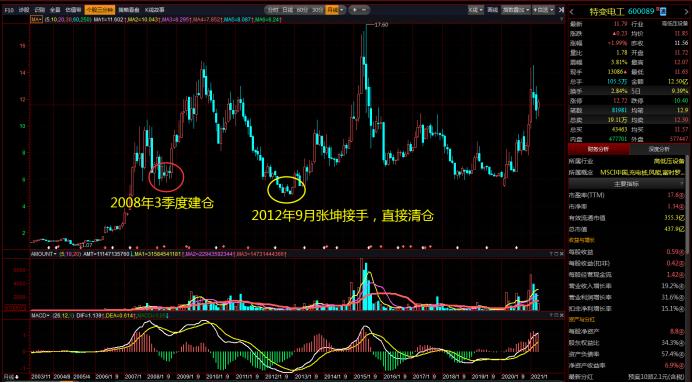Screen dimensions: 692x383
Task: Switch to the 财务分析 tab
Action: tap(598, 149)
